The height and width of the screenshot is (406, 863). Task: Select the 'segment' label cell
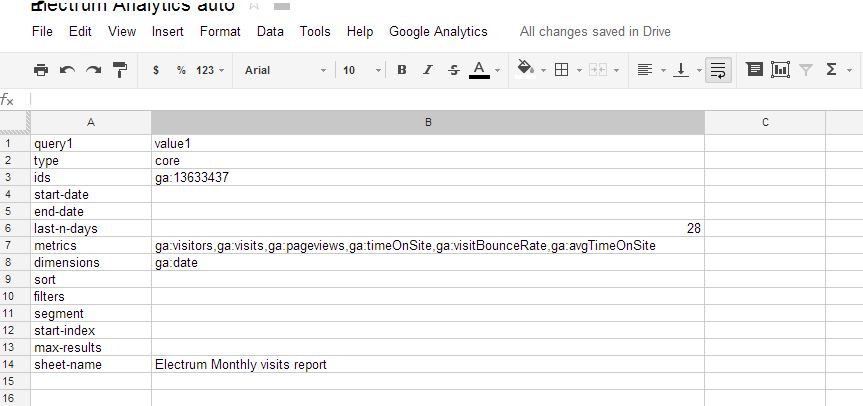(91, 313)
